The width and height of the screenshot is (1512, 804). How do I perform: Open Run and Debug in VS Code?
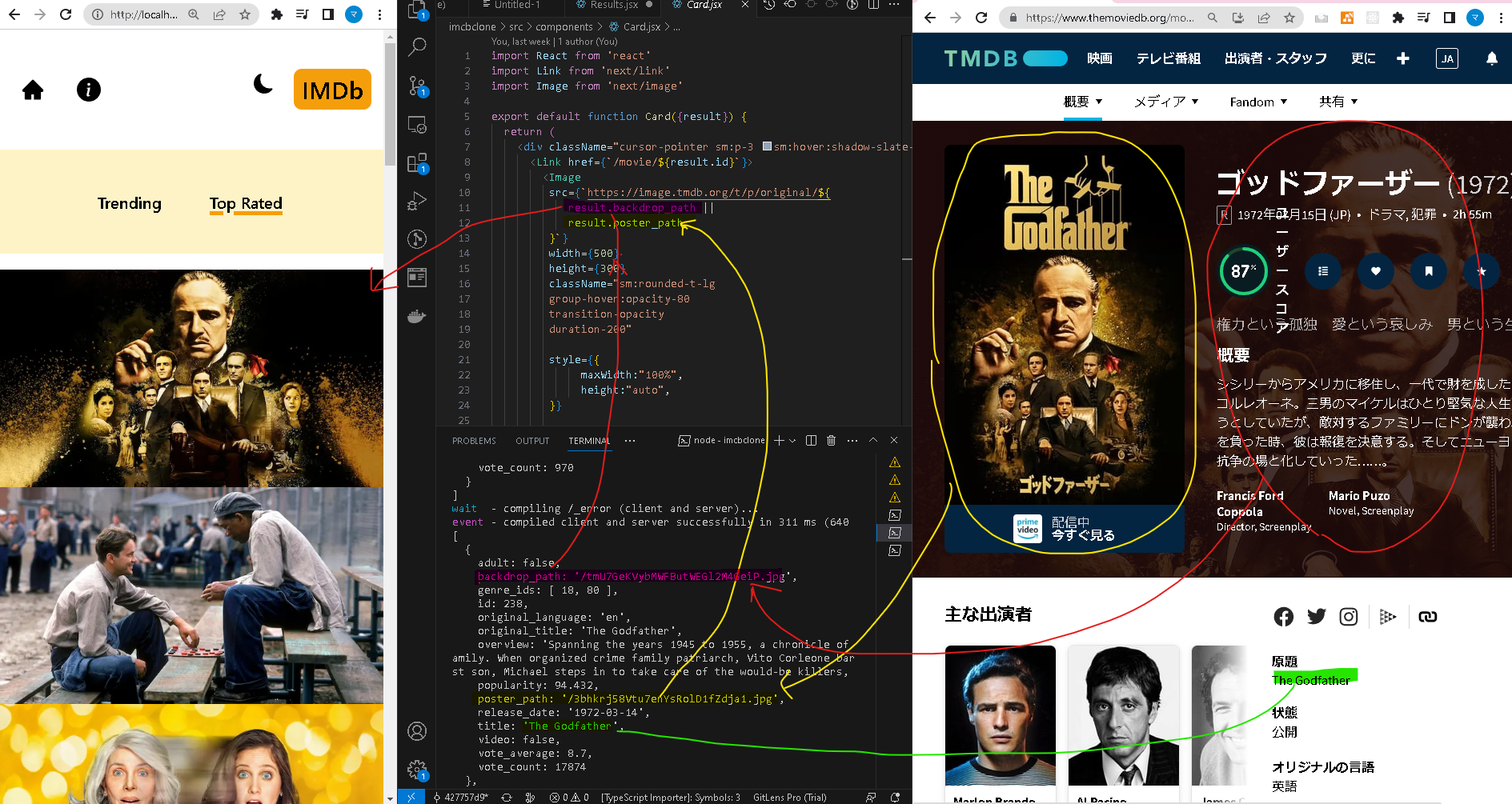pyautogui.click(x=417, y=201)
